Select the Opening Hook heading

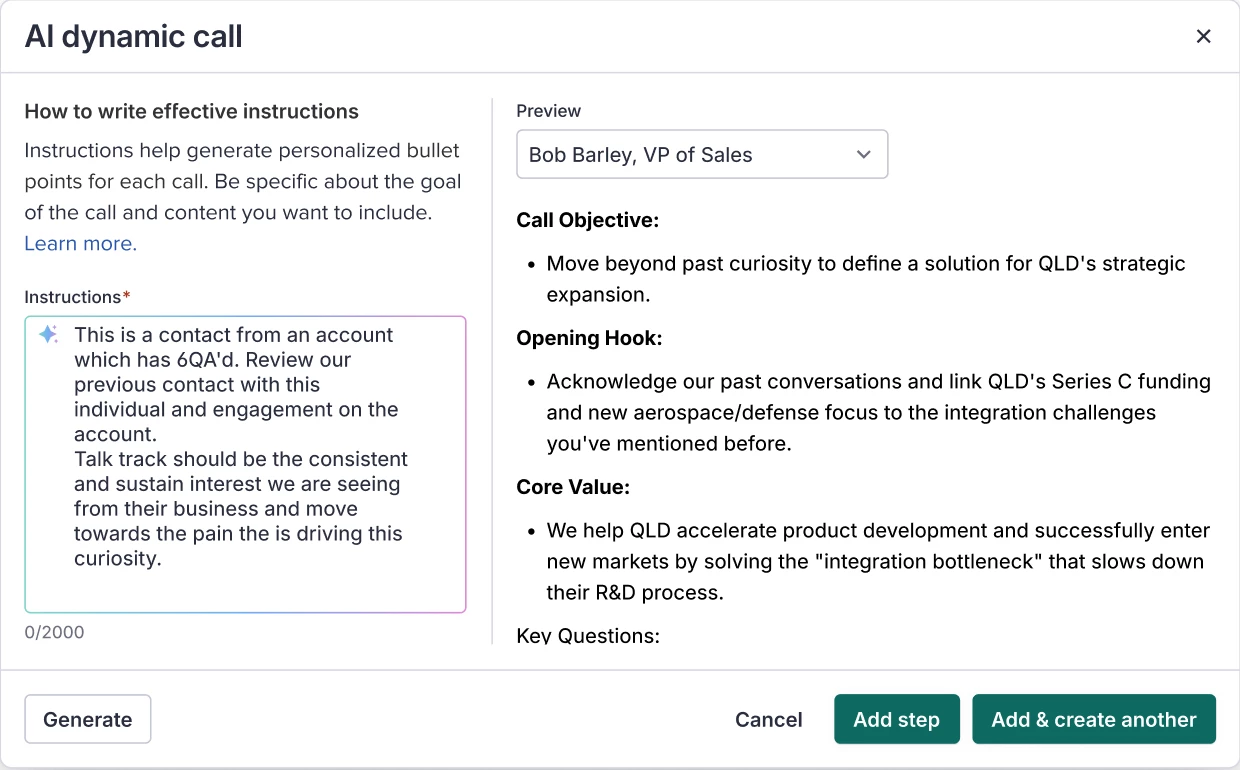pyautogui.click(x=589, y=339)
